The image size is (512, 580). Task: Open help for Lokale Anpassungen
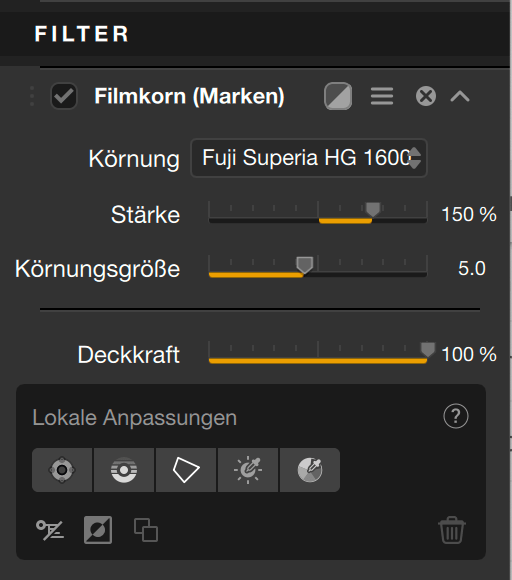[456, 416]
